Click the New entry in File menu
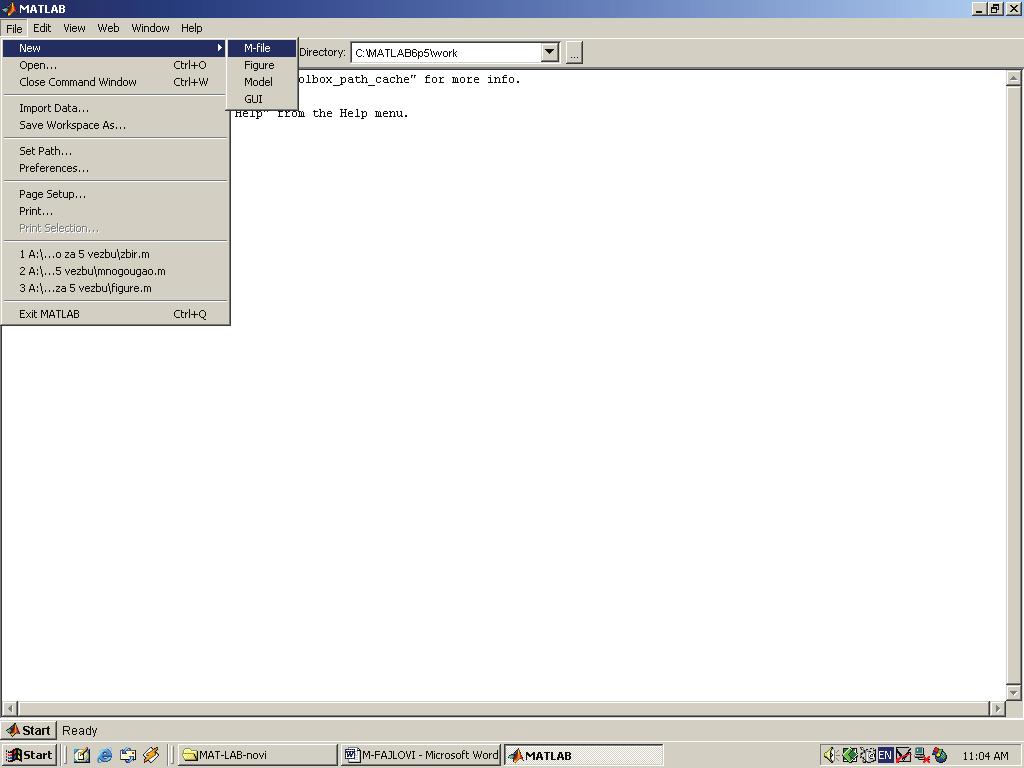This screenshot has height=768, width=1024. pyautogui.click(x=115, y=48)
